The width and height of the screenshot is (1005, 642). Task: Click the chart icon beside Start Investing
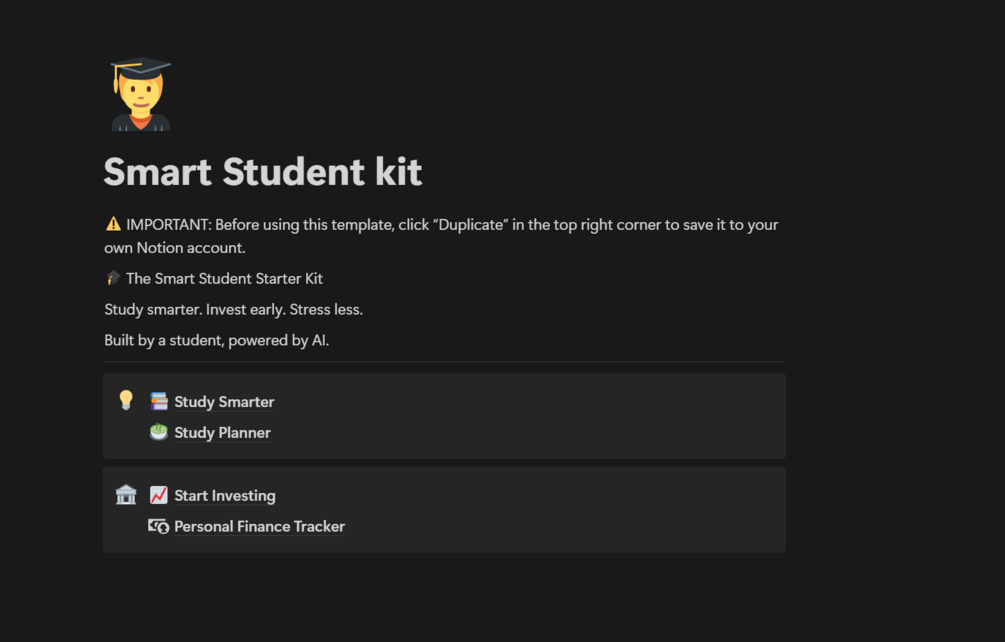[x=159, y=495]
